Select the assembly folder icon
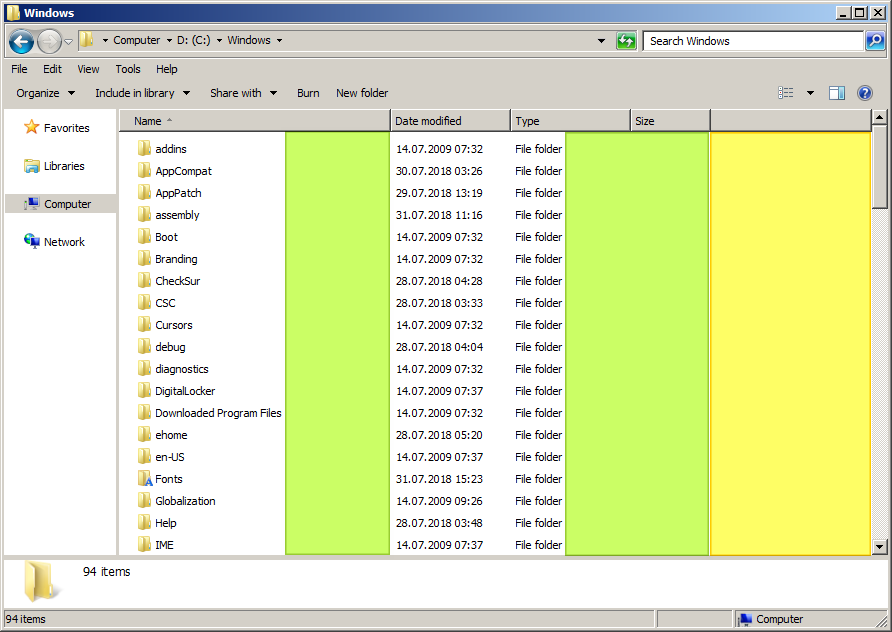Screen dimensions: 892x632 coord(144,214)
